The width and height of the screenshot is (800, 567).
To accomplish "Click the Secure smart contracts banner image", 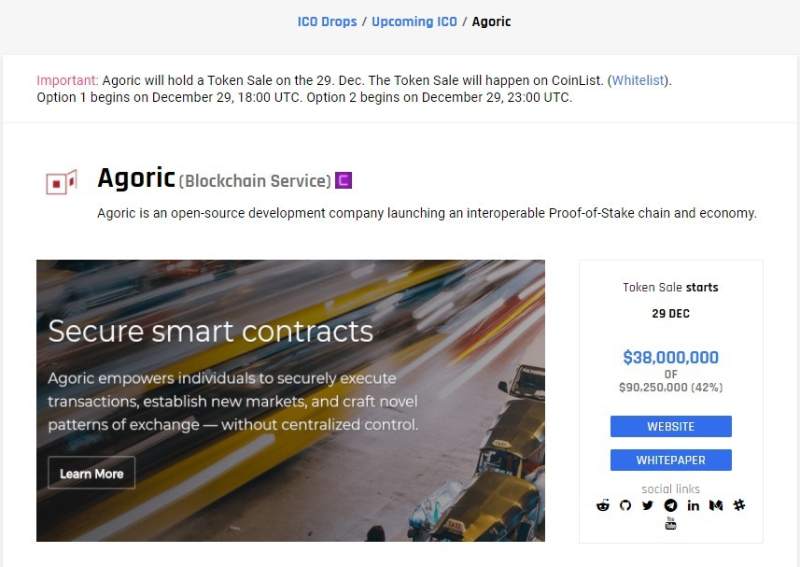I will [x=290, y=400].
